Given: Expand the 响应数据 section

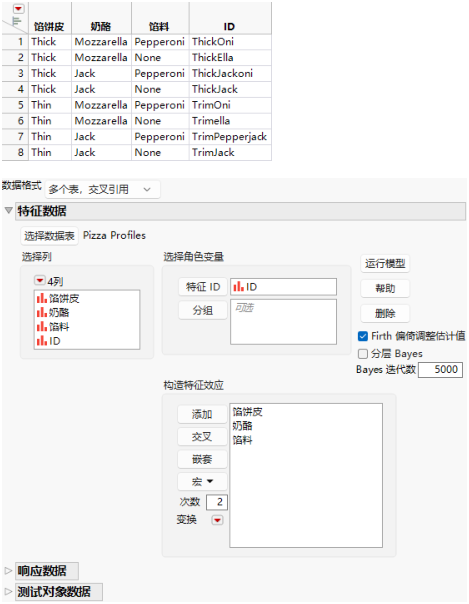Looking at the screenshot, I should point(8,571).
